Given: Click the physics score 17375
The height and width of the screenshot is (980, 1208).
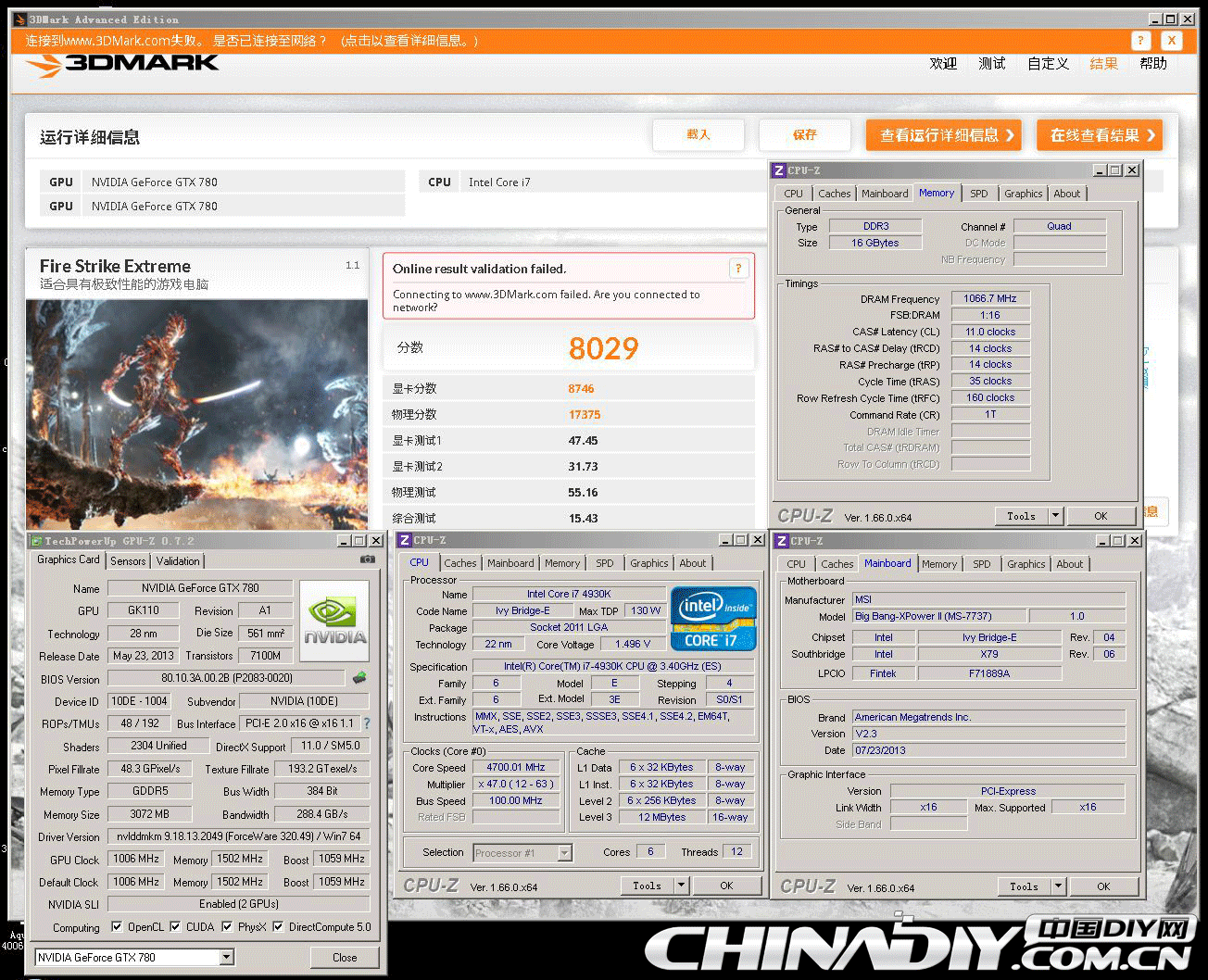Looking at the screenshot, I should click(585, 415).
